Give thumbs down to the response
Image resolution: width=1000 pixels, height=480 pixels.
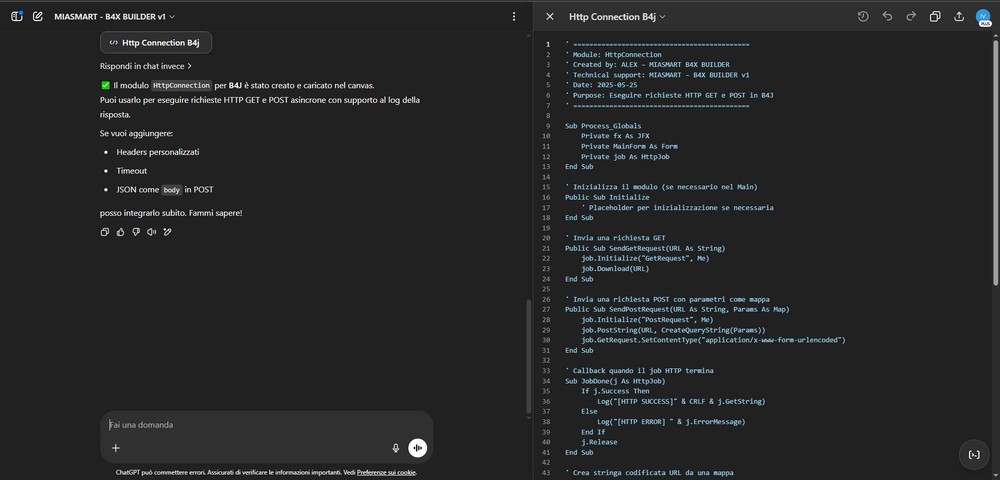[136, 232]
